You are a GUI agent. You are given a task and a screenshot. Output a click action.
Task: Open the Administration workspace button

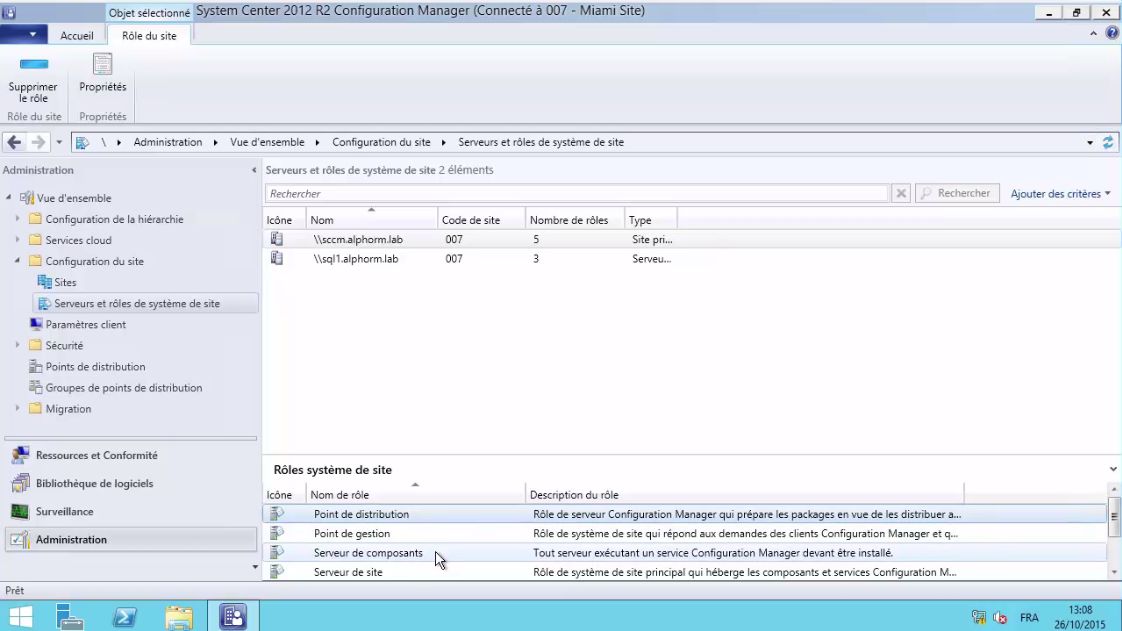[x=131, y=539]
